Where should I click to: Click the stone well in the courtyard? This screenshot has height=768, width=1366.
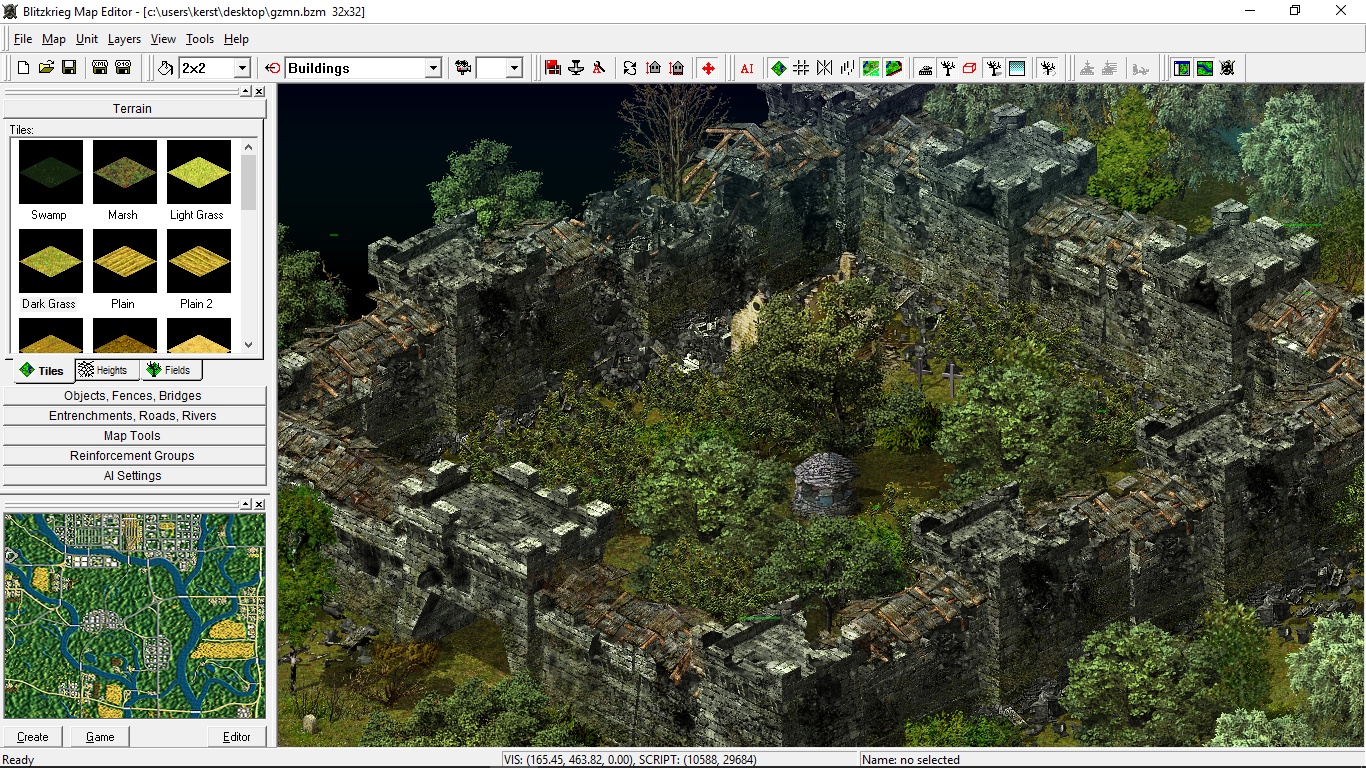[x=826, y=483]
